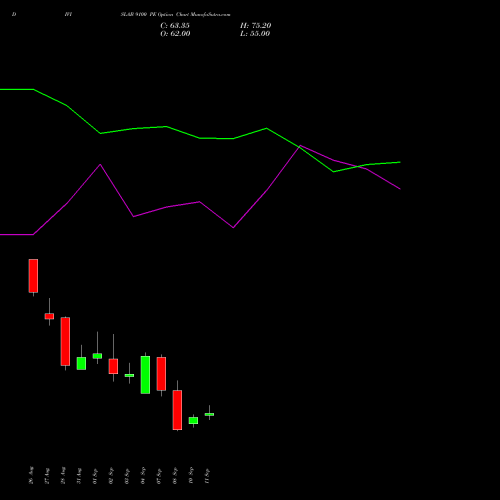Select the 26 Aug date label on axis
The width and height of the screenshot is (500, 500).
pos(31,475)
